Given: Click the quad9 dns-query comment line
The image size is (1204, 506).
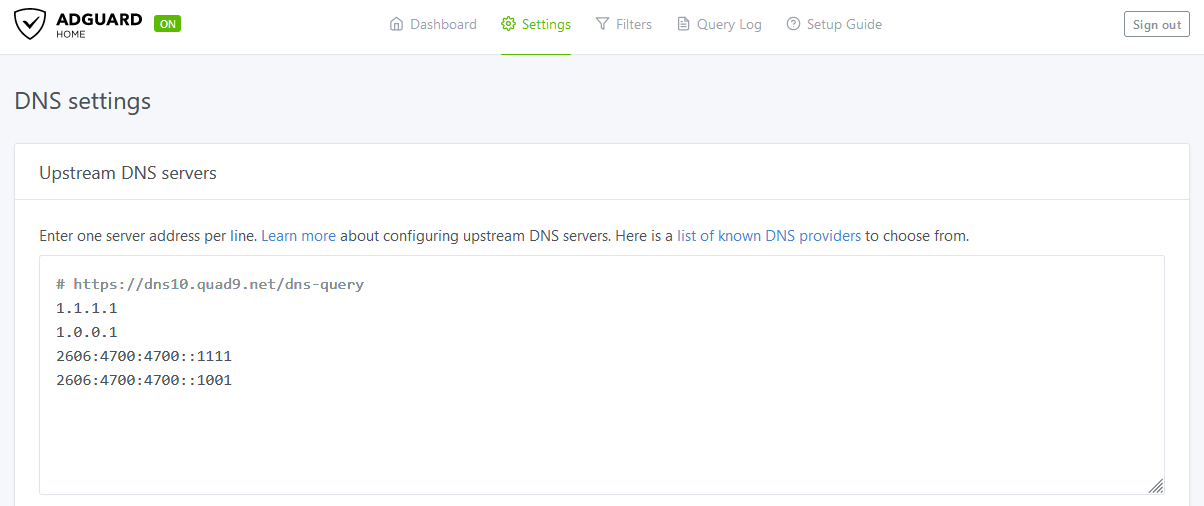Looking at the screenshot, I should point(210,284).
